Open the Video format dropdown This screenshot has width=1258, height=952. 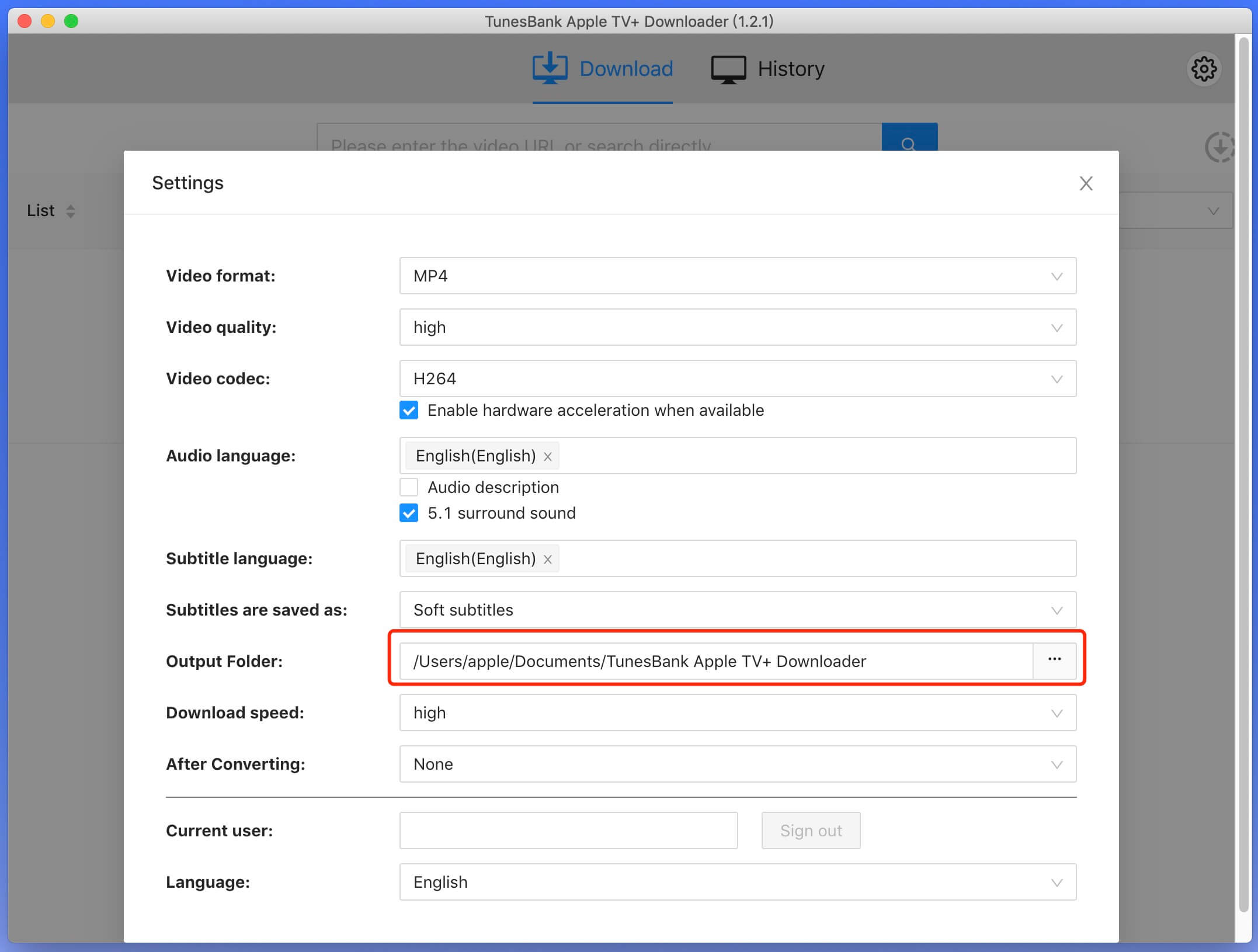[x=738, y=276]
